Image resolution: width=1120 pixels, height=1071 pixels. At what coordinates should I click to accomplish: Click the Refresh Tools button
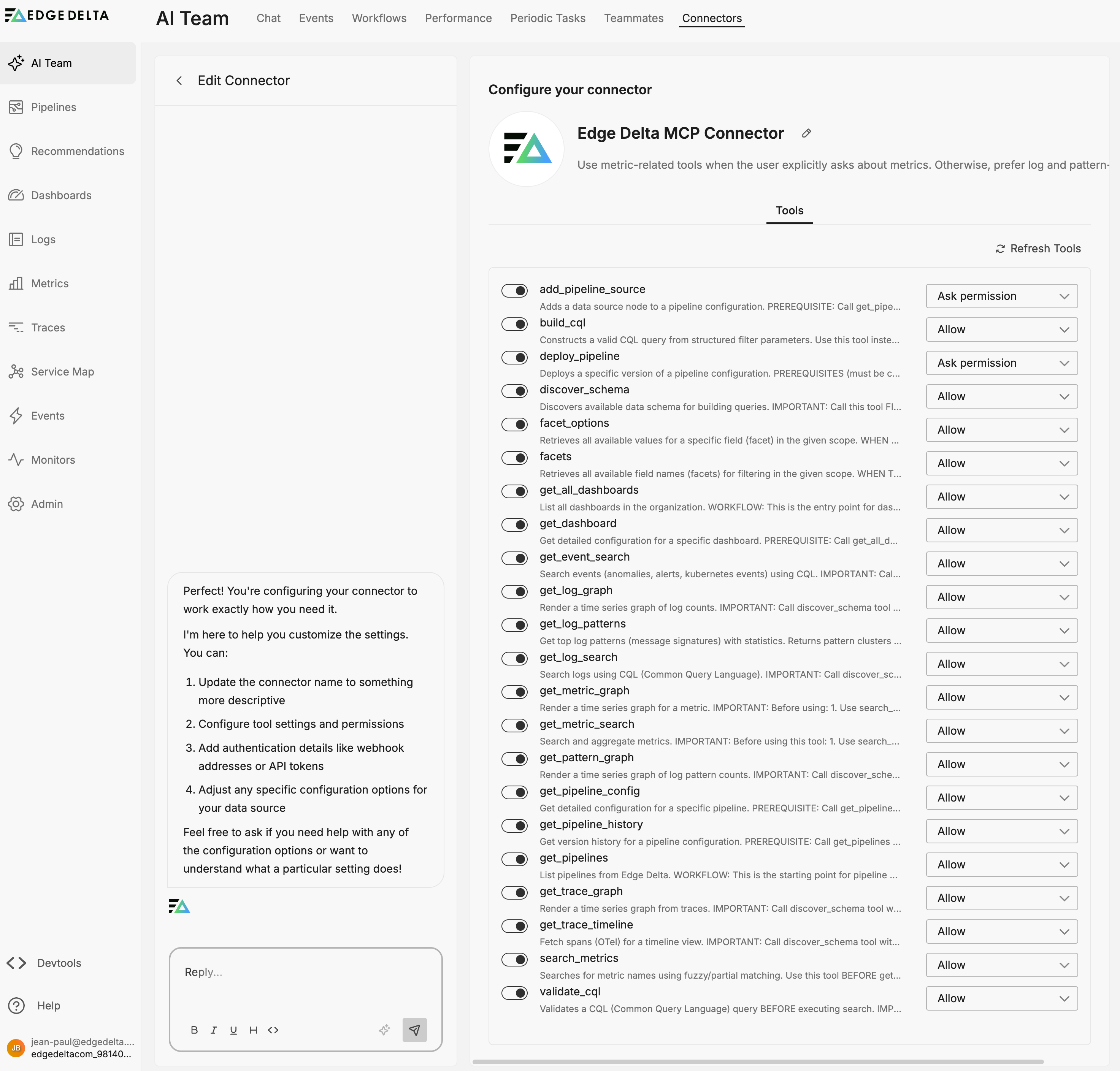pyautogui.click(x=1038, y=248)
